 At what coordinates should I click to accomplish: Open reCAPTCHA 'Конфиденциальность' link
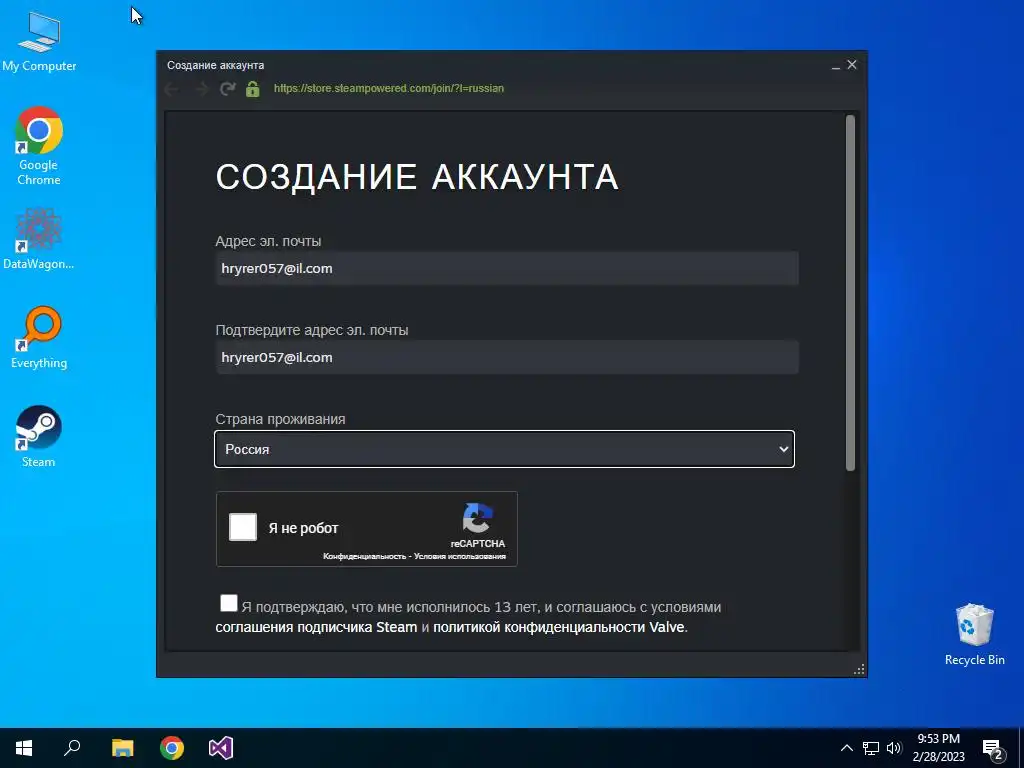point(364,556)
